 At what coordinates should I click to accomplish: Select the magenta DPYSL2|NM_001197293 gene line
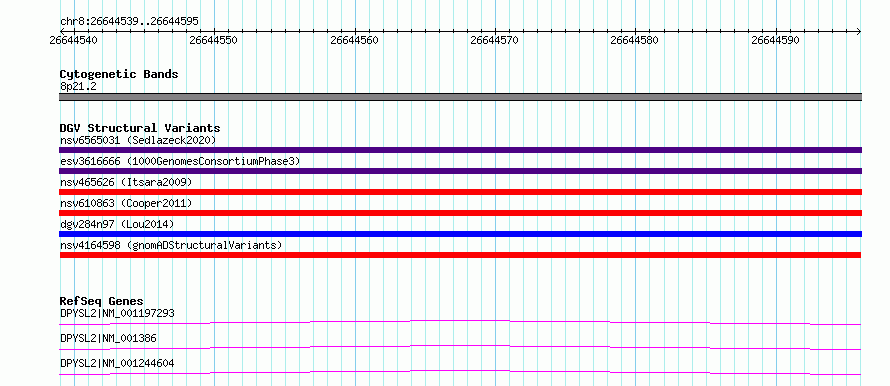[x=460, y=322]
